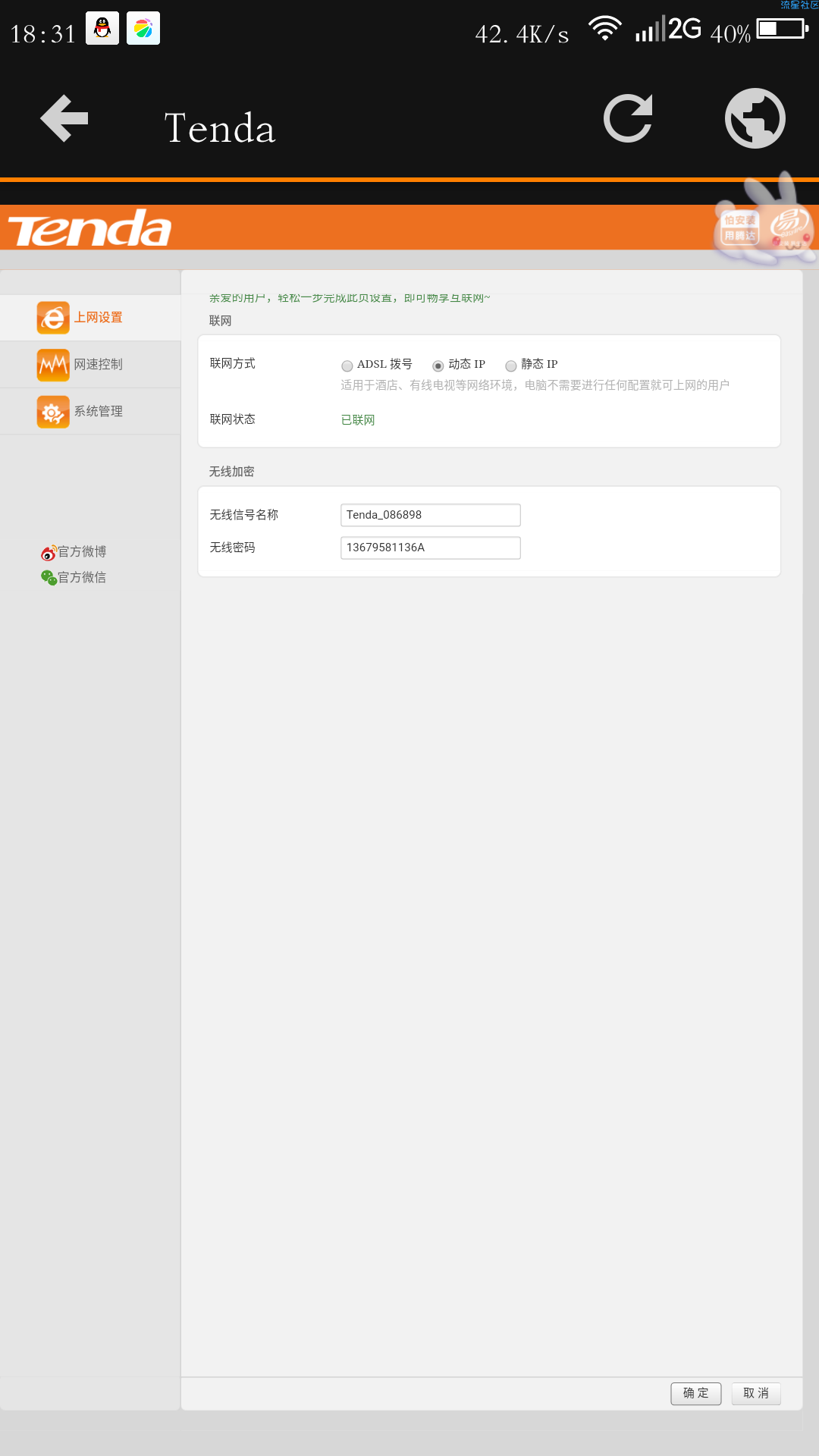Click the Weibo icon beside 官方微博

coord(49,552)
